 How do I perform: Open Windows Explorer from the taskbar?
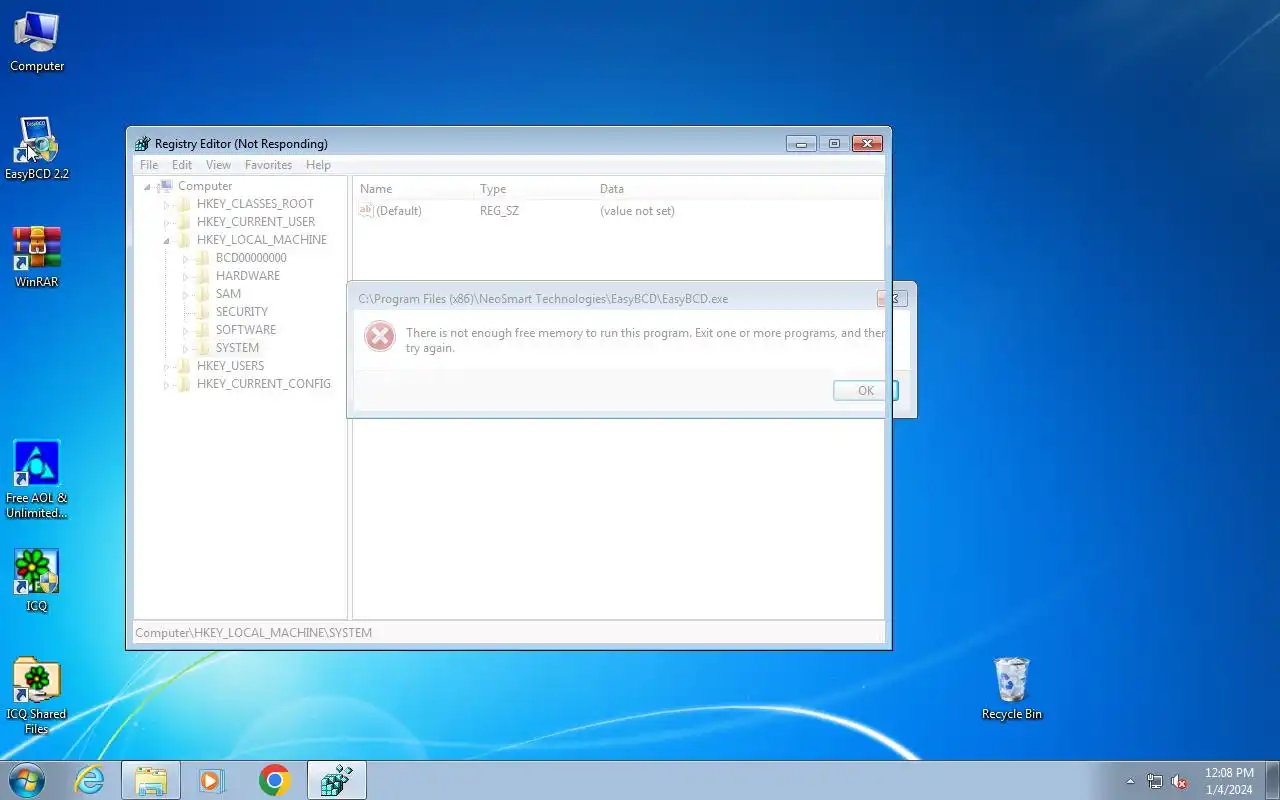151,780
